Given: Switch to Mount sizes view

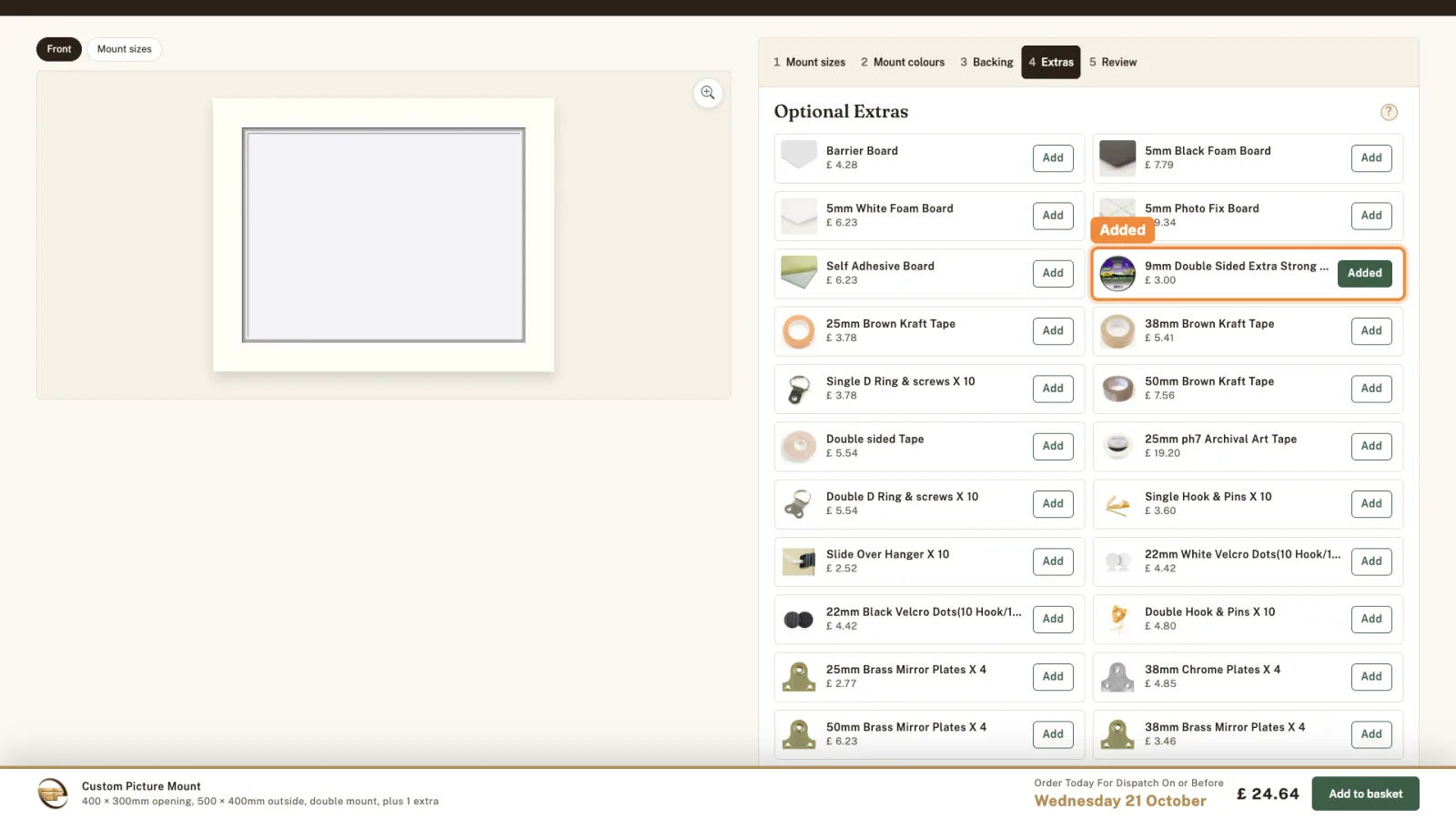Looking at the screenshot, I should click(125, 49).
